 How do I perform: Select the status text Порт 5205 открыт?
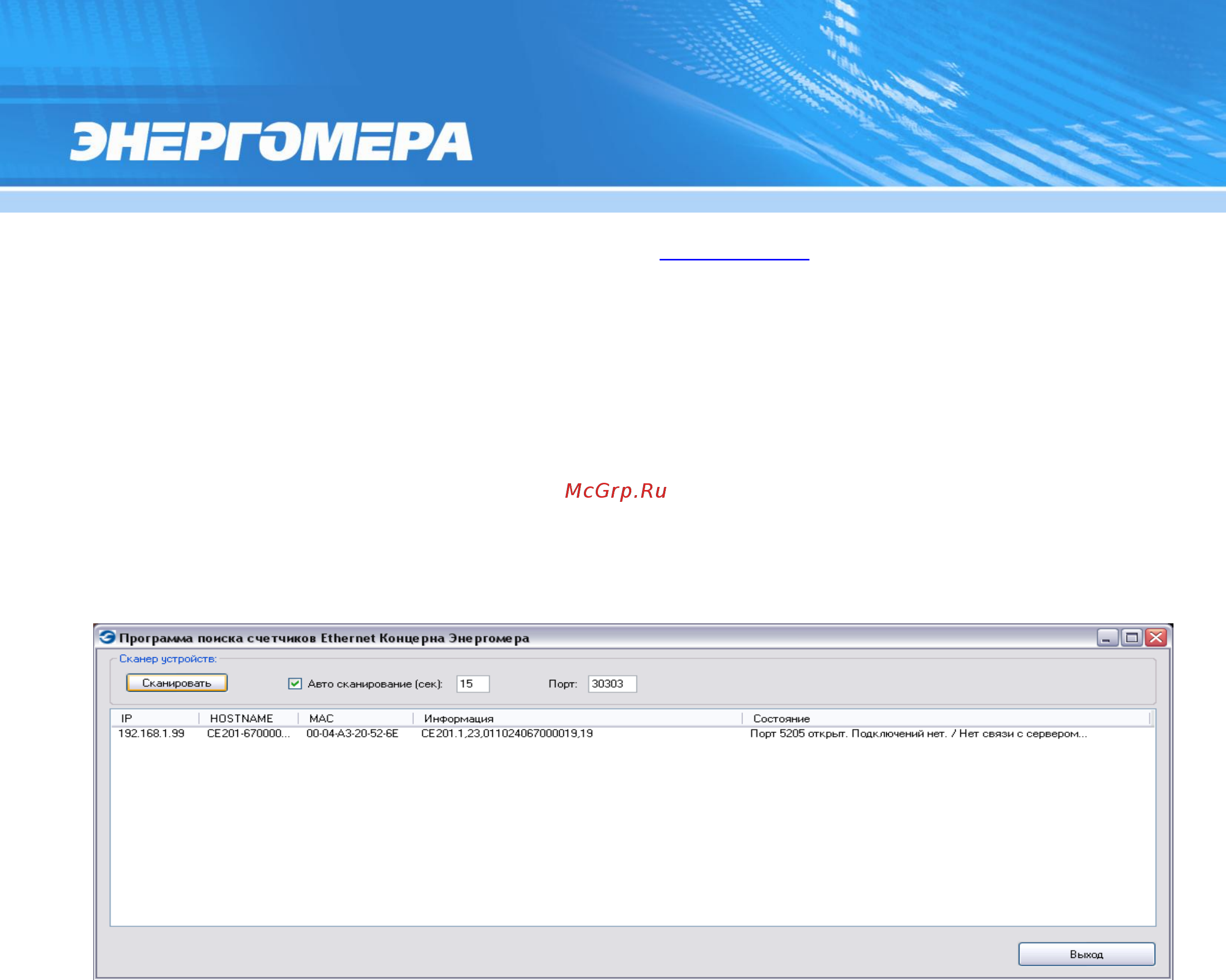coord(799,733)
